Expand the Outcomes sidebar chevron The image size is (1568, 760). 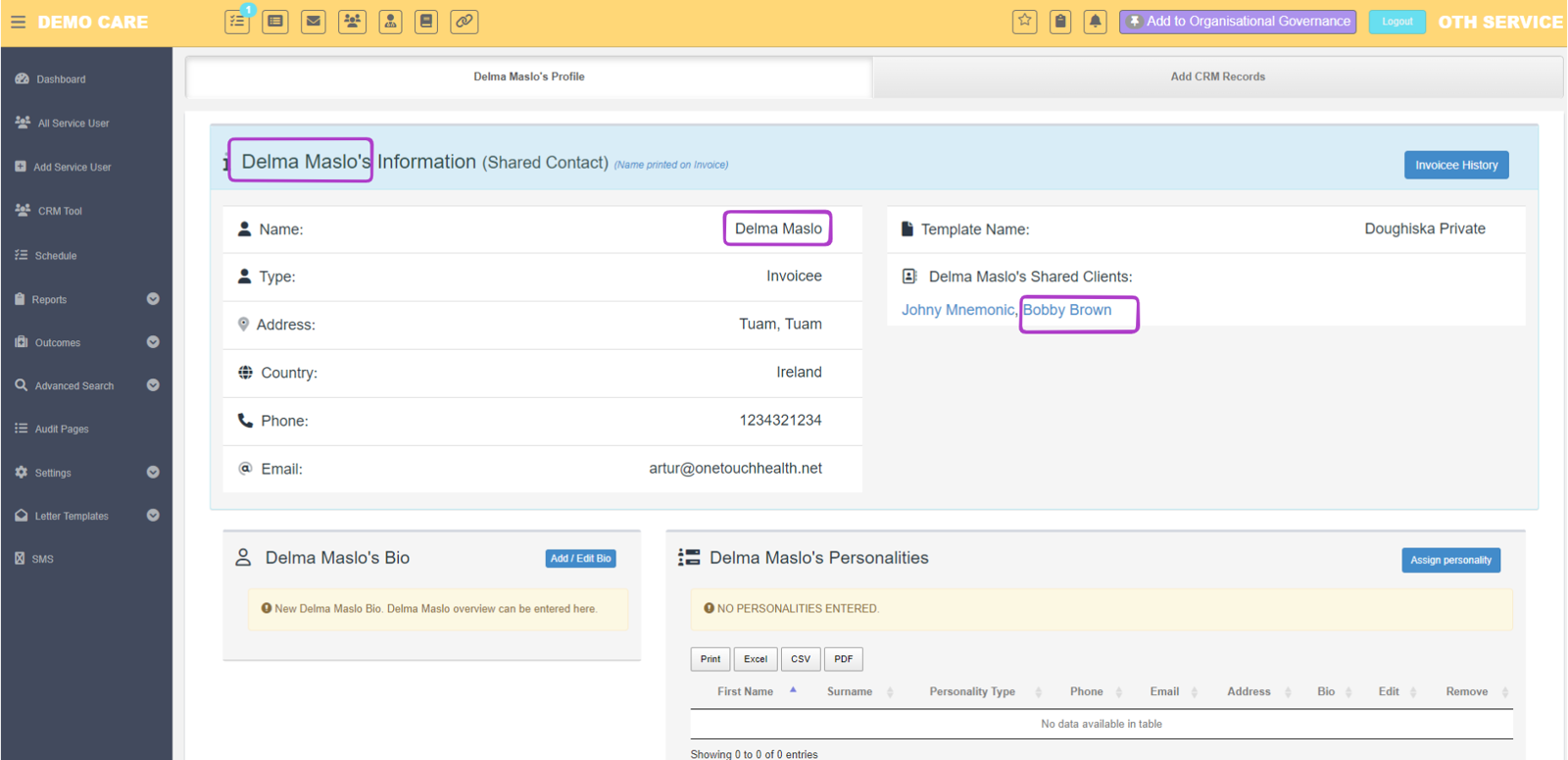click(x=153, y=342)
